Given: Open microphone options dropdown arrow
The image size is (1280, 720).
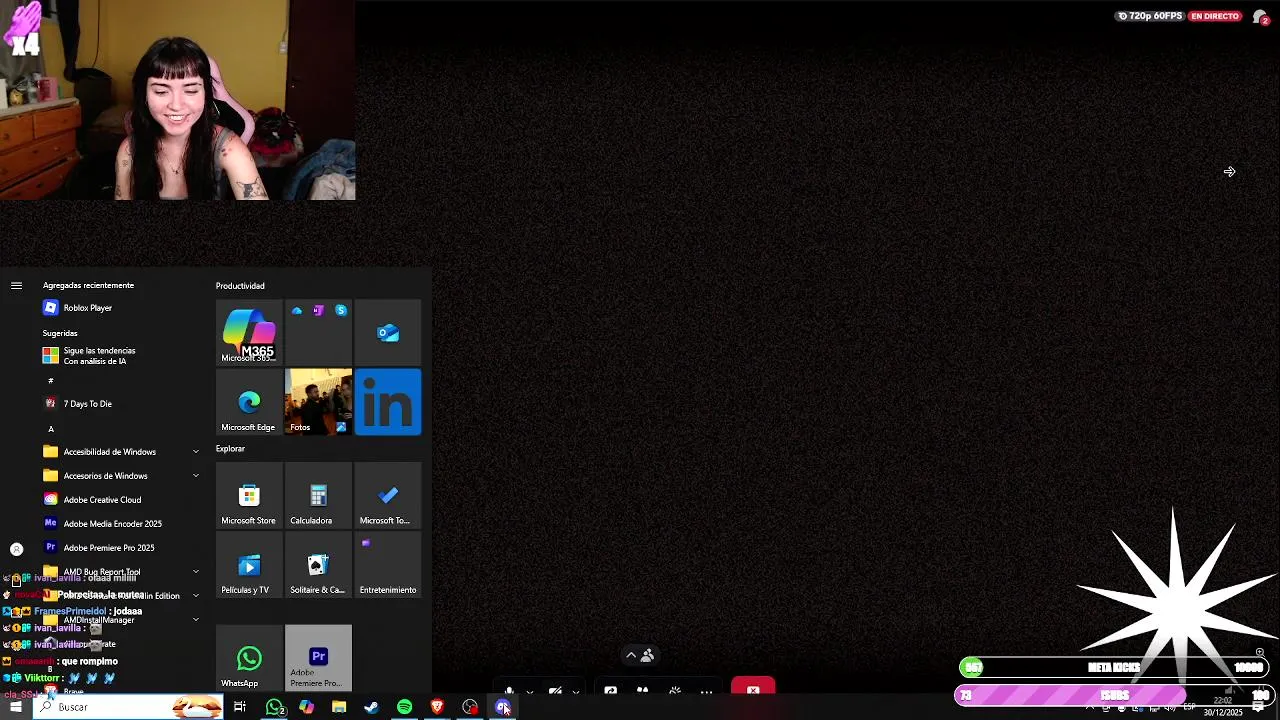Looking at the screenshot, I should 530,692.
